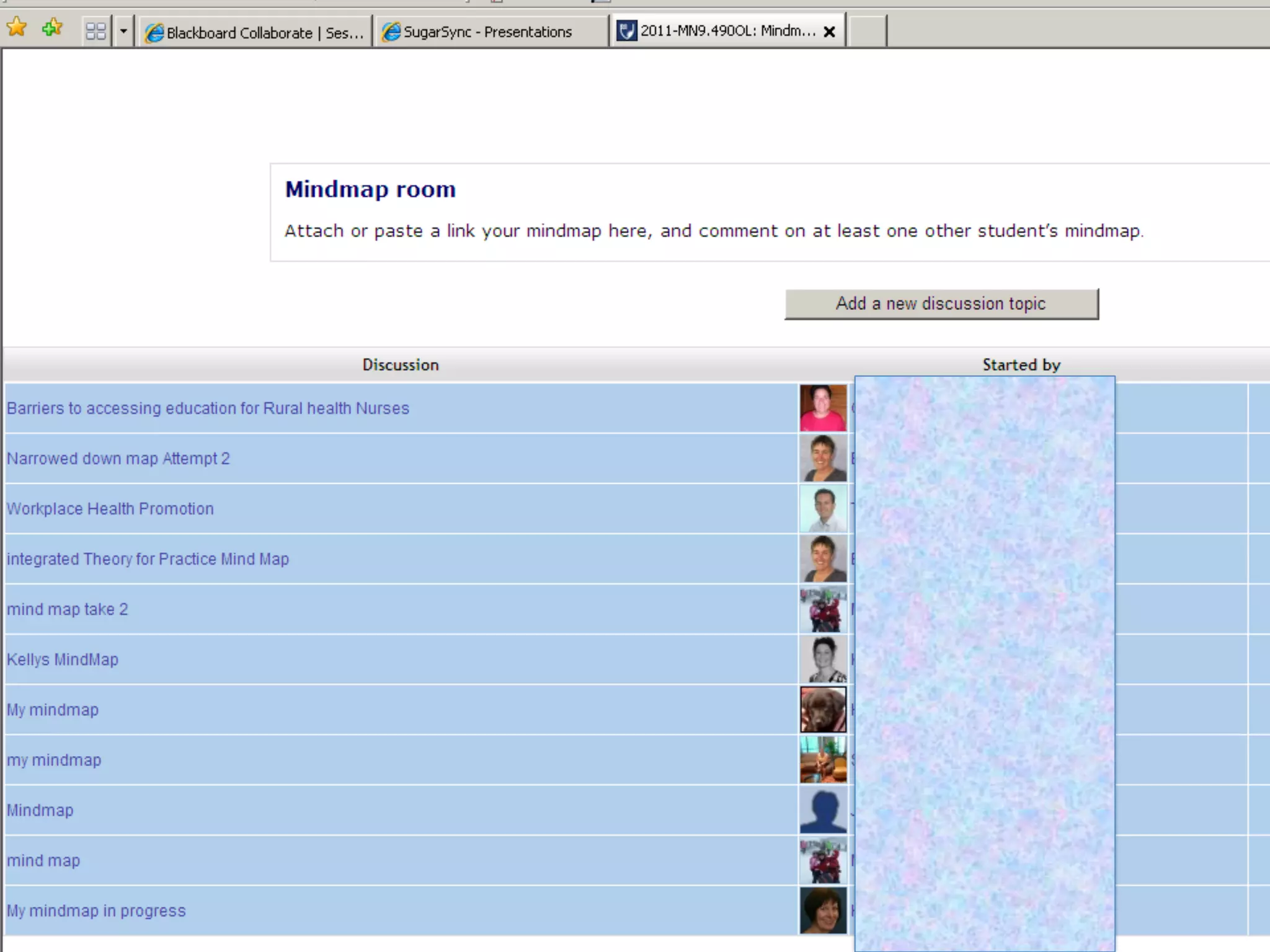The height and width of the screenshot is (952, 1270).
Task: Click default silhouette avatar beside Mindmap
Action: (823, 810)
